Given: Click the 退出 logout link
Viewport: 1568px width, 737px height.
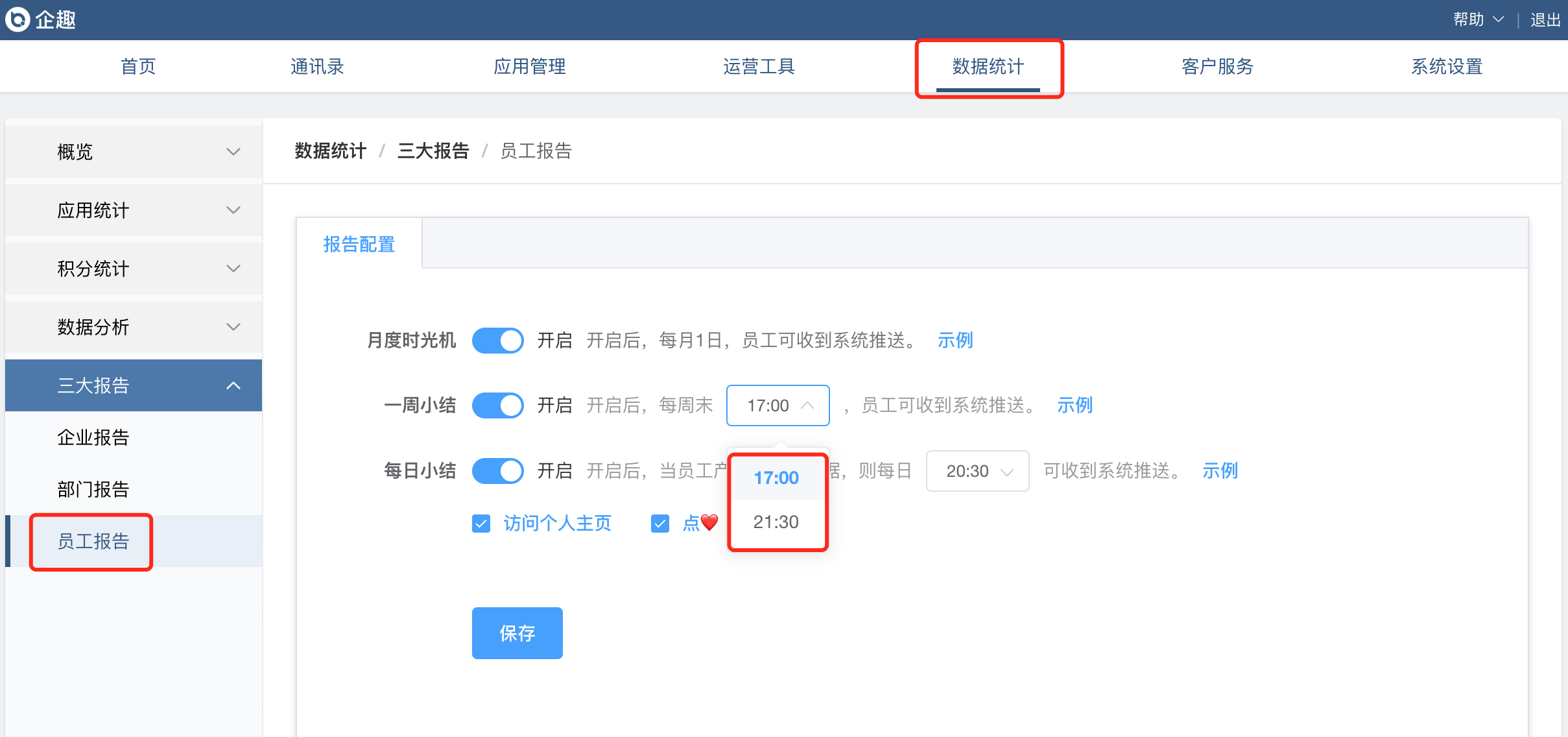Looking at the screenshot, I should (1545, 20).
